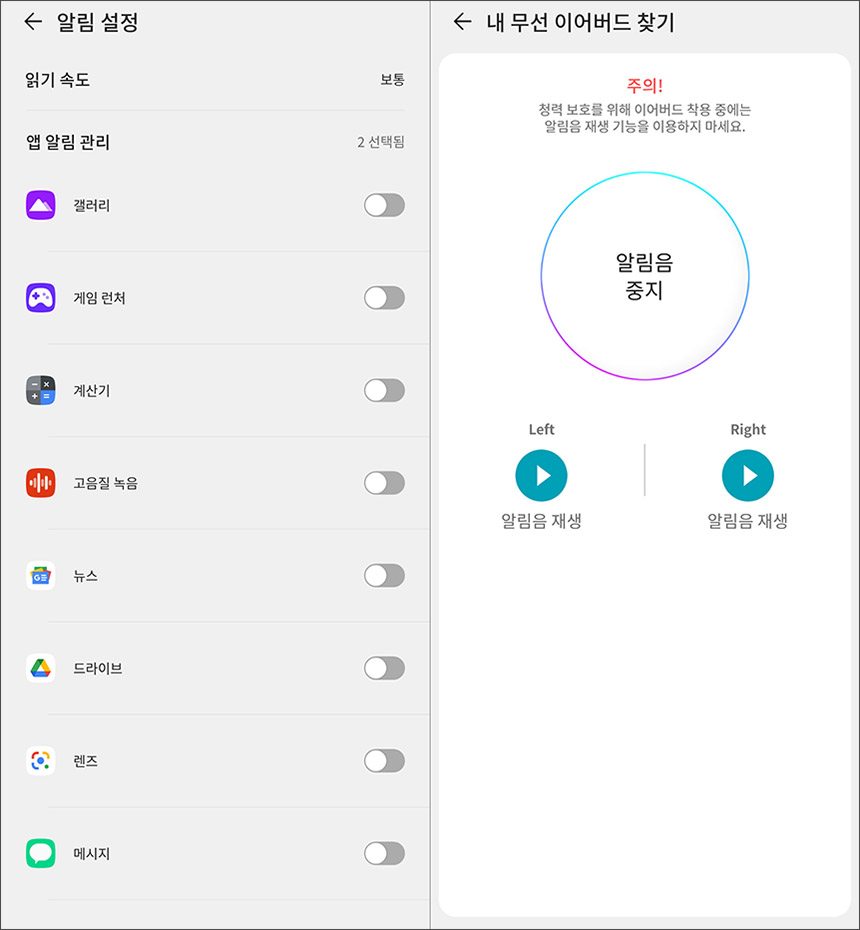
Task: Enable notifications for 메시지
Action: 384,853
